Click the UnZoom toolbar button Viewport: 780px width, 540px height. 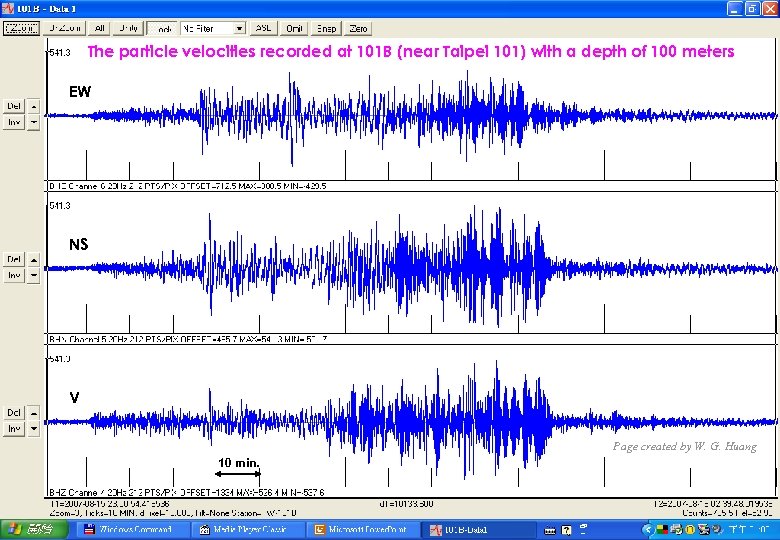coord(65,28)
